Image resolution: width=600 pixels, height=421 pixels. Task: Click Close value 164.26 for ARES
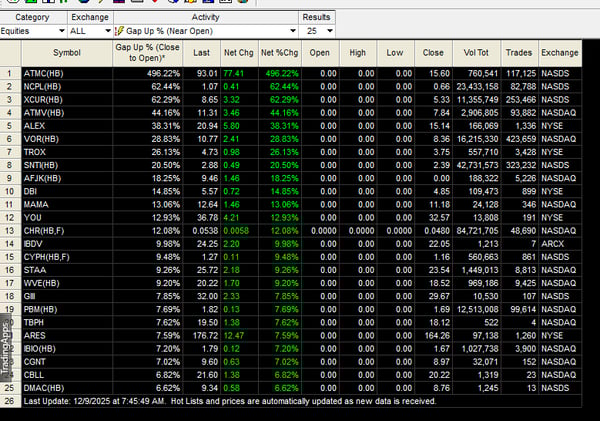(437, 336)
